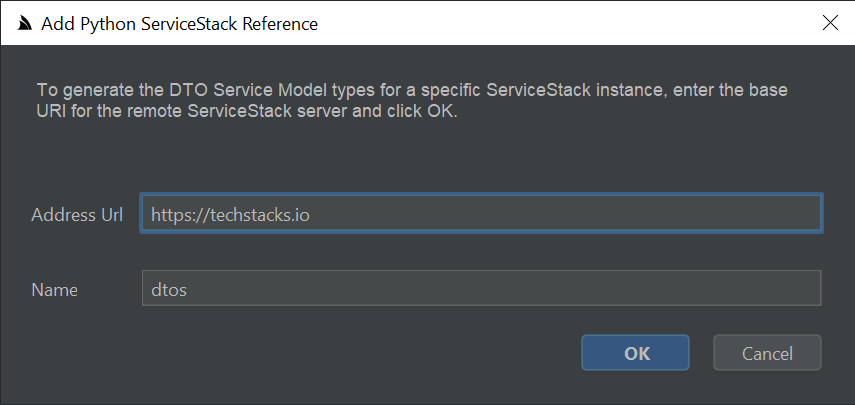This screenshot has height=405, width=855.
Task: Click empty area right of dtos text
Action: coord(500,290)
